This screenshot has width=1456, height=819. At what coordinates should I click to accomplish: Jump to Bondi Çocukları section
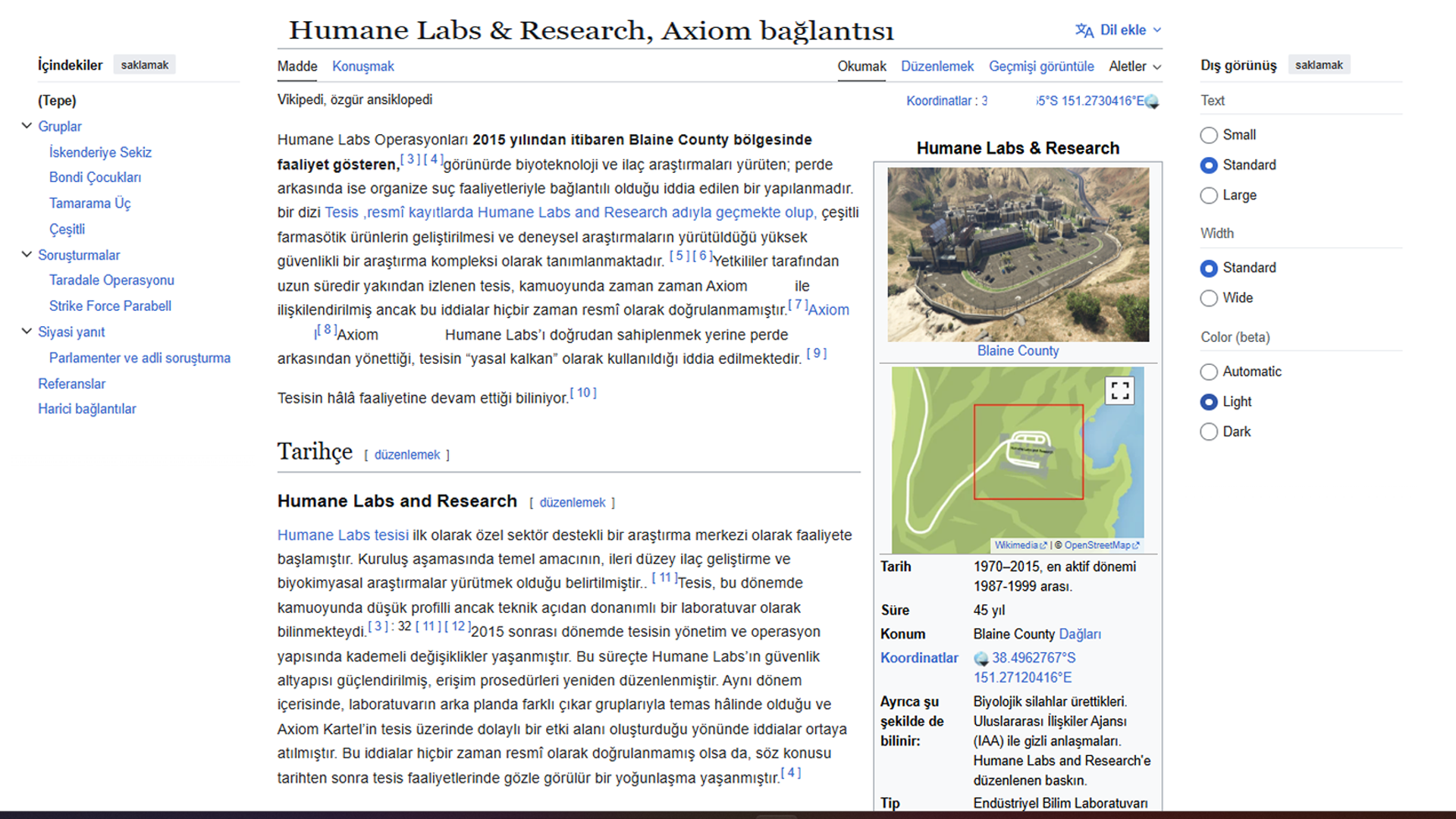[x=95, y=177]
